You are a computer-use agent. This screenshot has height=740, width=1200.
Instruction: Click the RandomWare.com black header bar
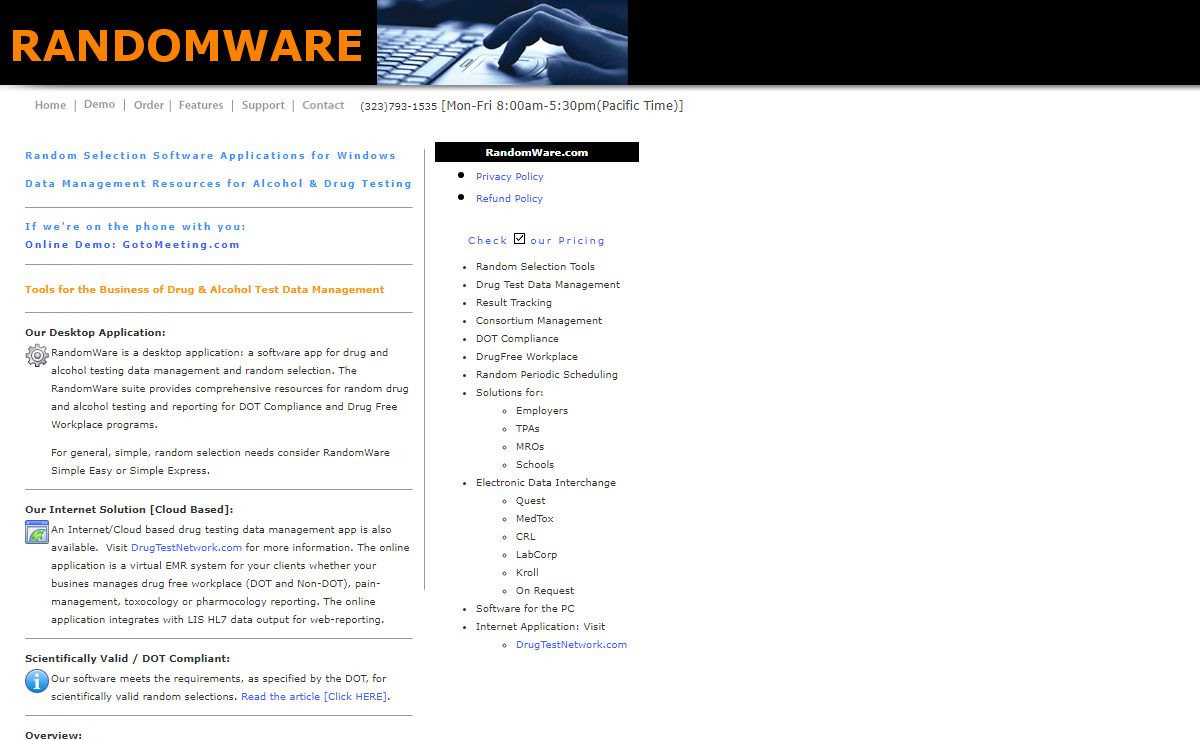coord(537,152)
